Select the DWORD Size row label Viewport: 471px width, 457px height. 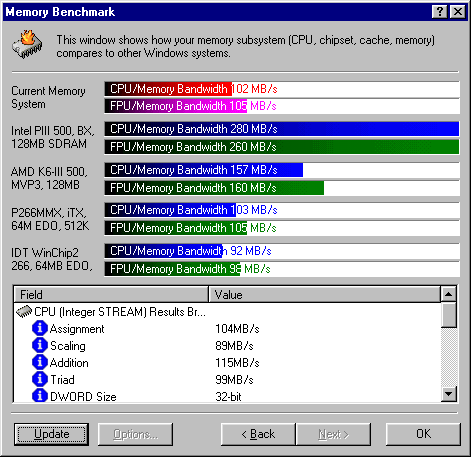[83, 397]
